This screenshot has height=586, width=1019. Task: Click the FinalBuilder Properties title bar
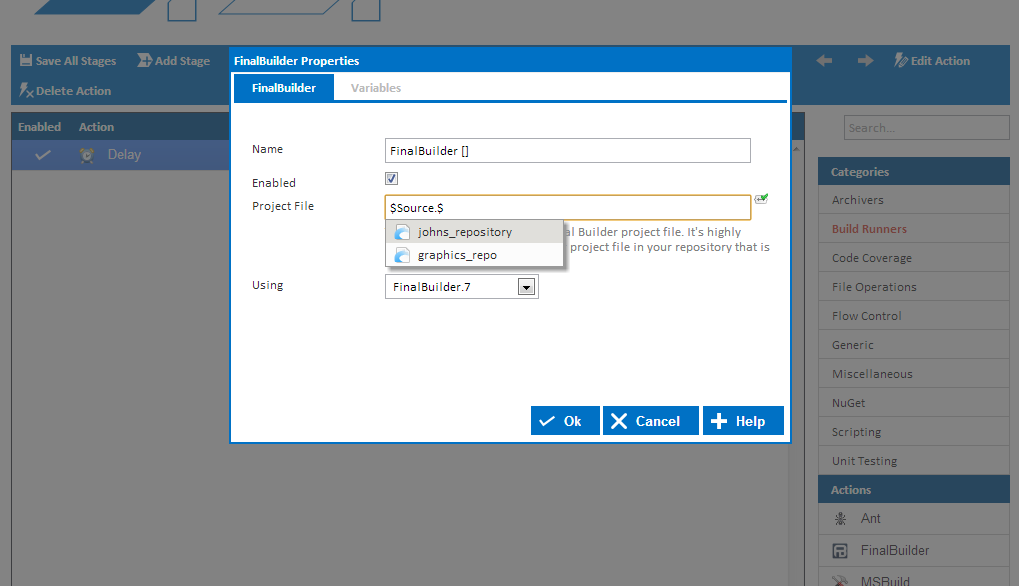510,60
